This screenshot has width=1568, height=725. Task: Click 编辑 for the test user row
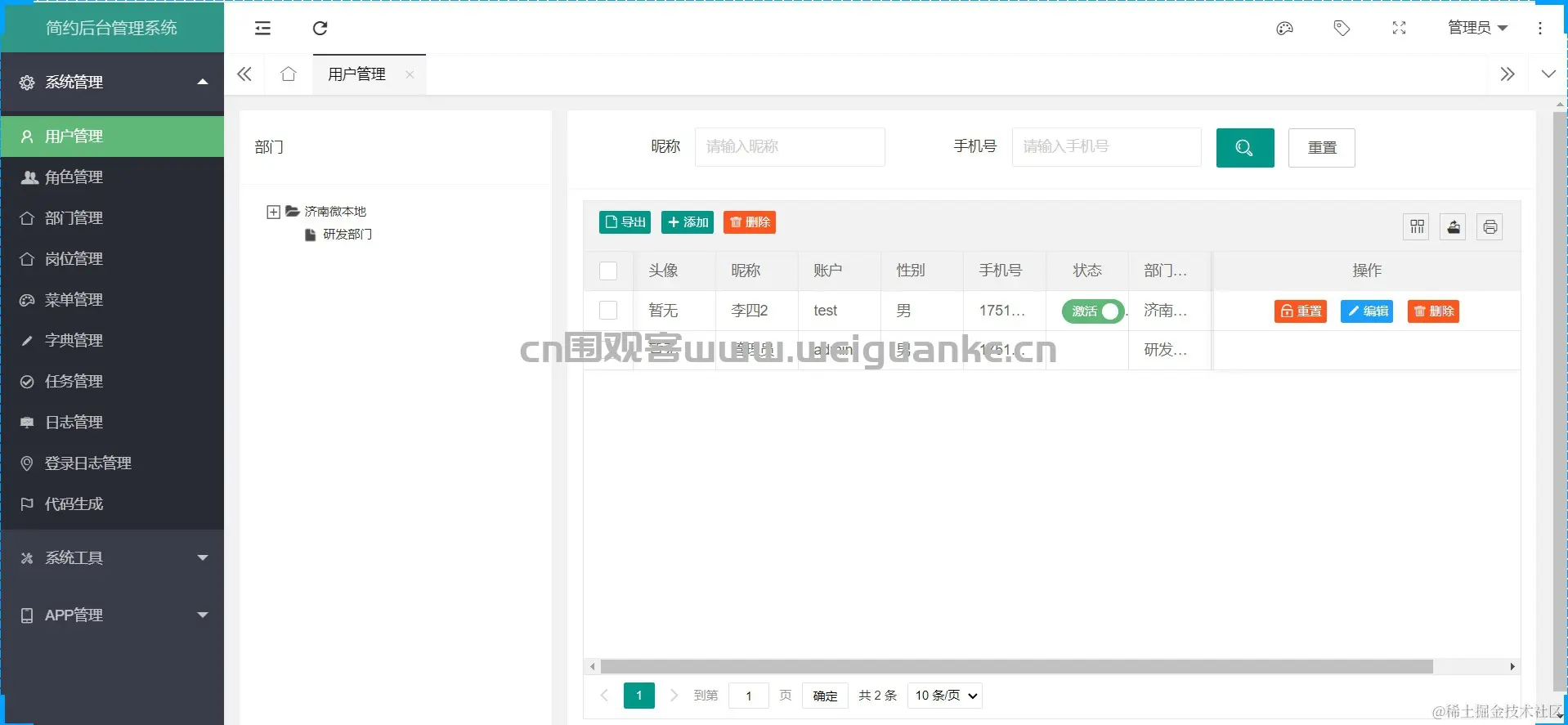pyautogui.click(x=1367, y=311)
